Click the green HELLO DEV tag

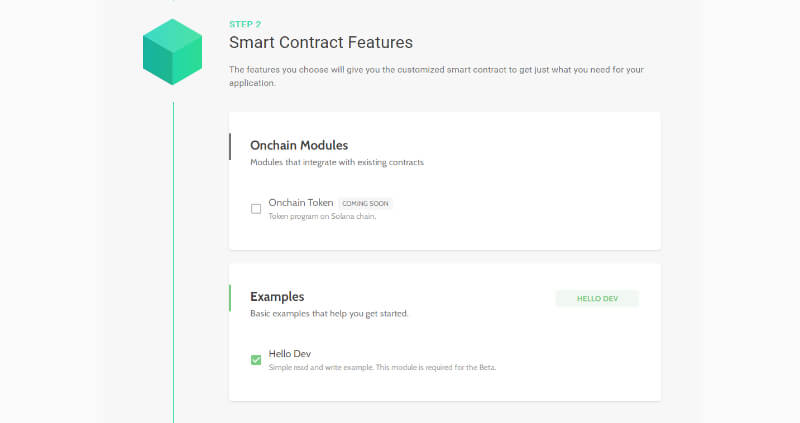pyautogui.click(x=597, y=298)
